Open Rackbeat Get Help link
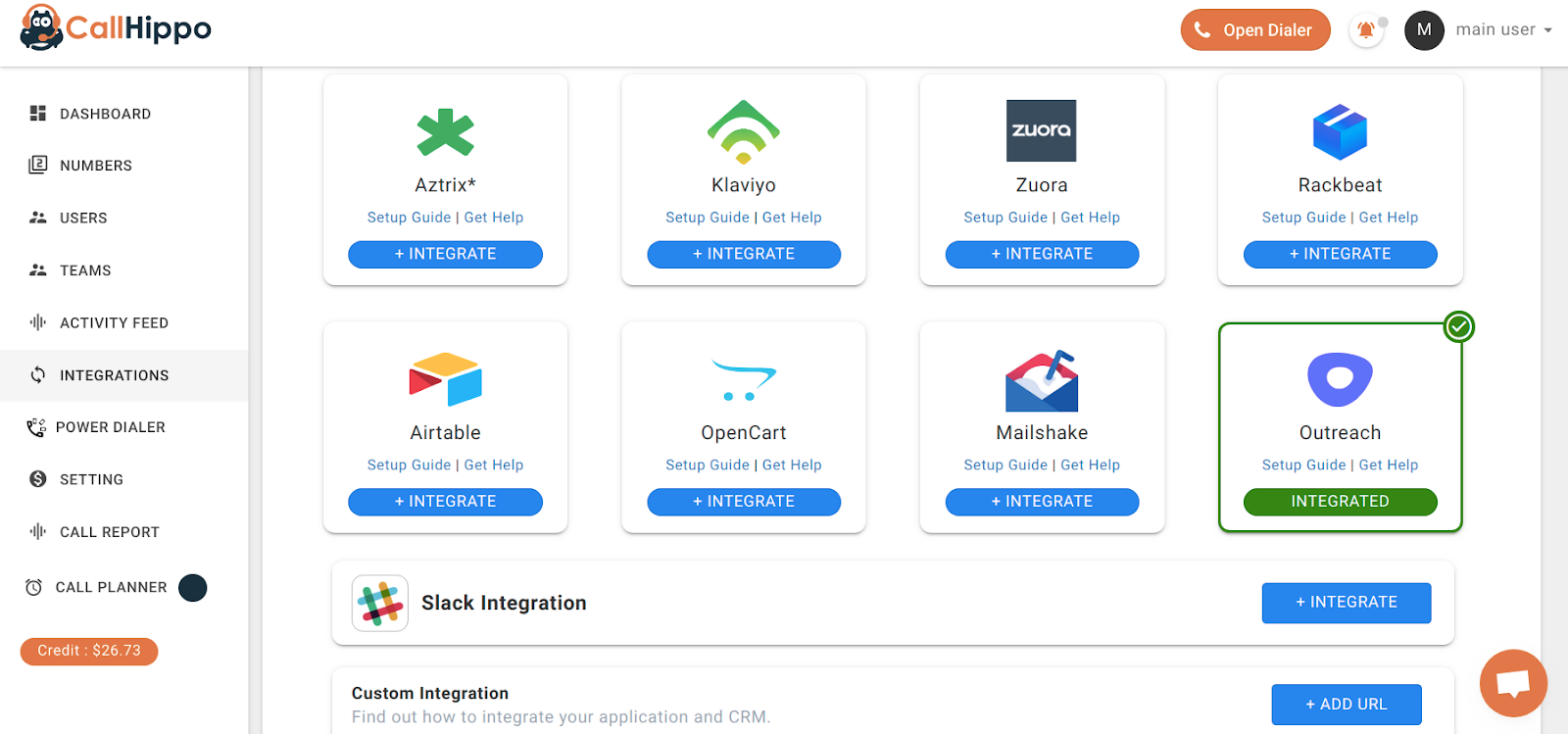 [1389, 218]
